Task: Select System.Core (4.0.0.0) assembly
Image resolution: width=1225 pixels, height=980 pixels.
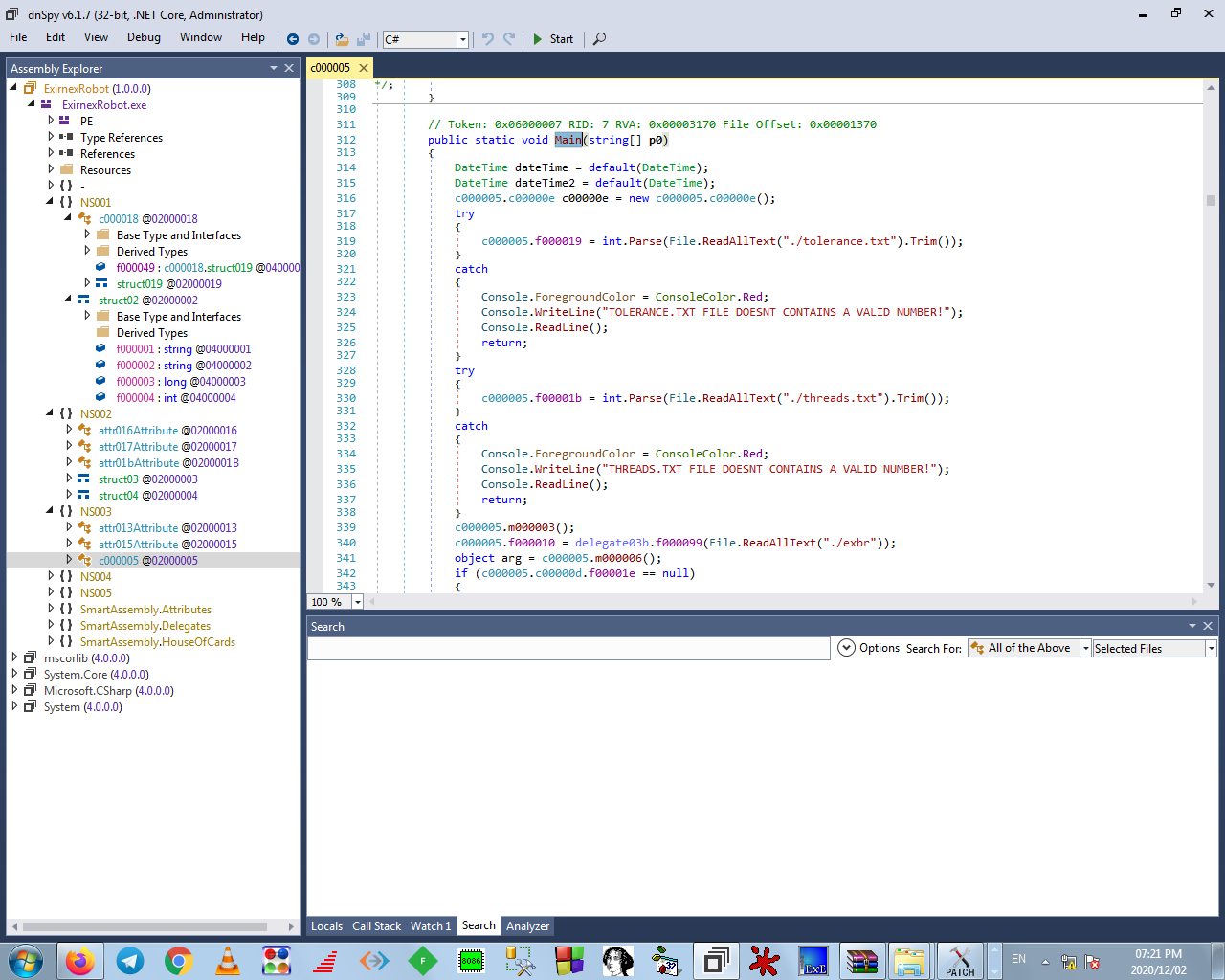Action: [97, 675]
